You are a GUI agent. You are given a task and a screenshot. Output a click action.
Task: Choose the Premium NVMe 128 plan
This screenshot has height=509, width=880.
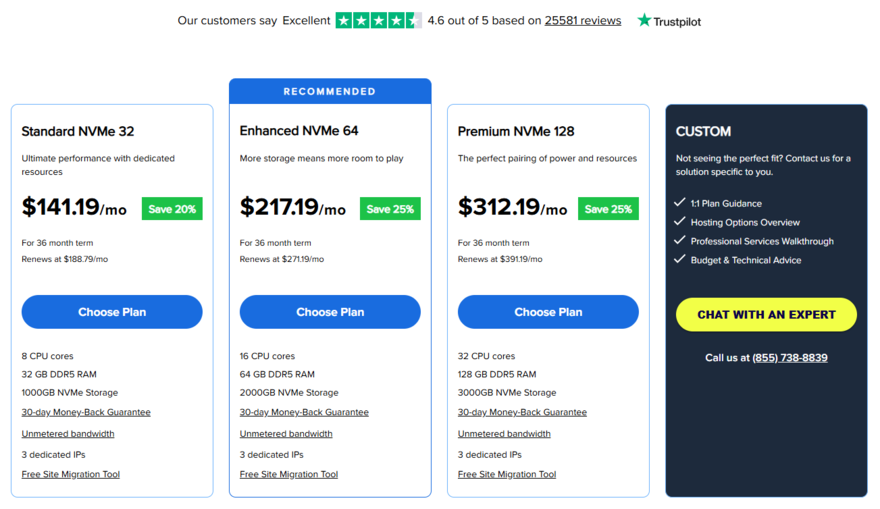coord(548,312)
